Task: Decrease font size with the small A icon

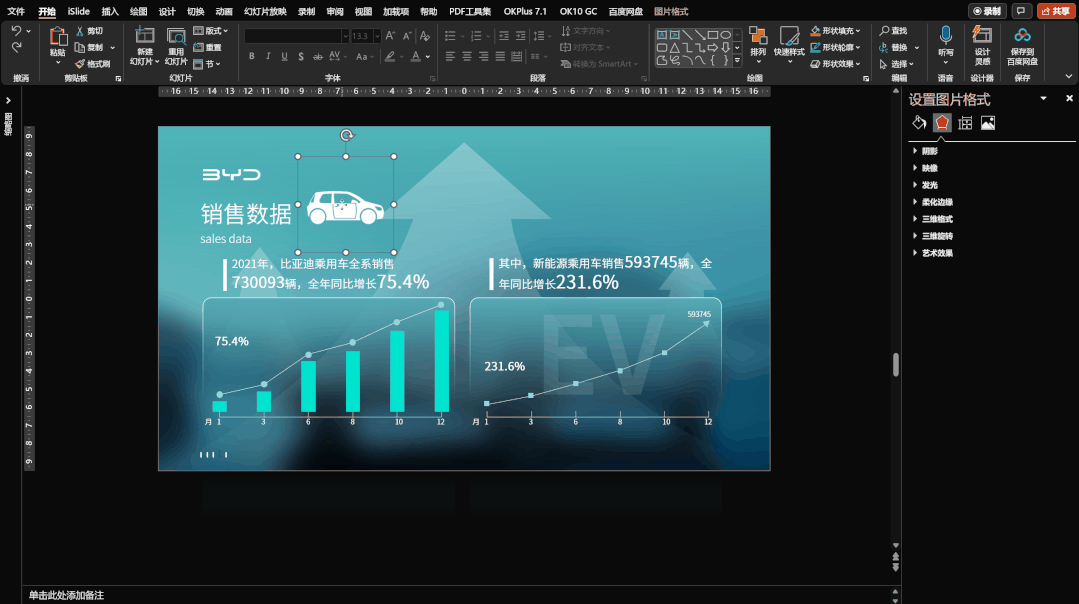Action: point(407,36)
